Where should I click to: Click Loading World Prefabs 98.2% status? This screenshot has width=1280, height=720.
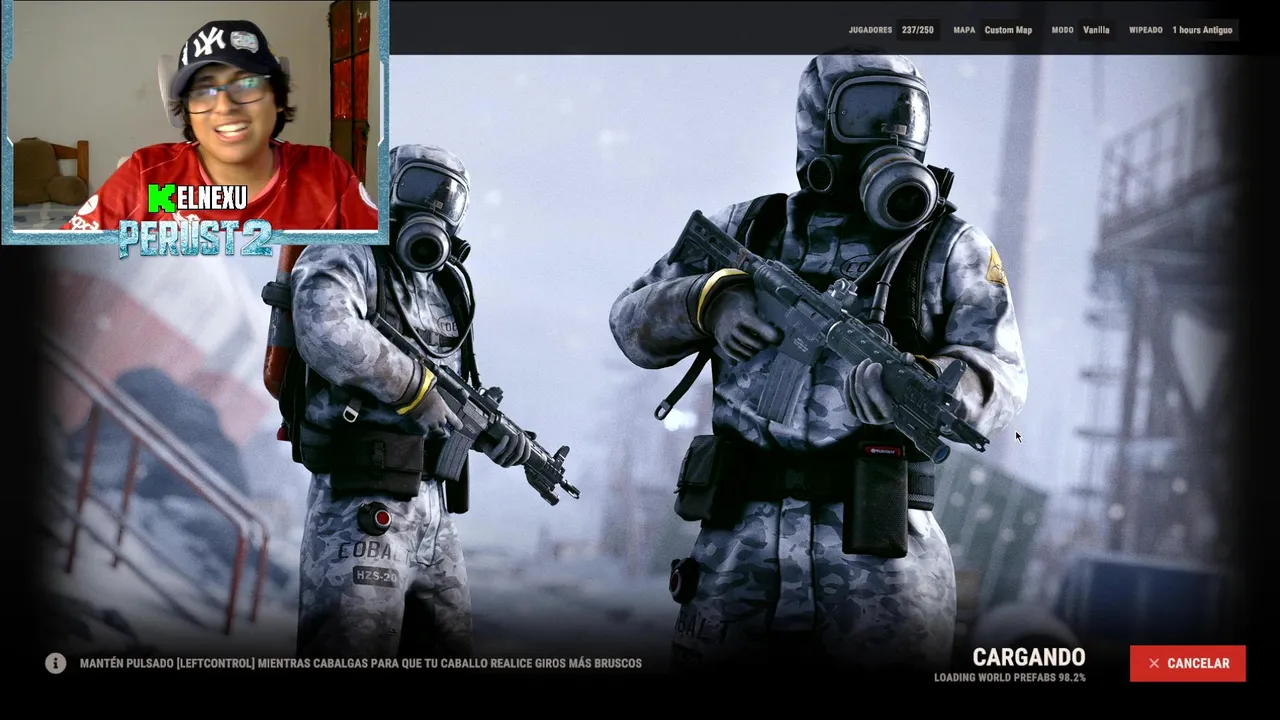(x=1010, y=677)
